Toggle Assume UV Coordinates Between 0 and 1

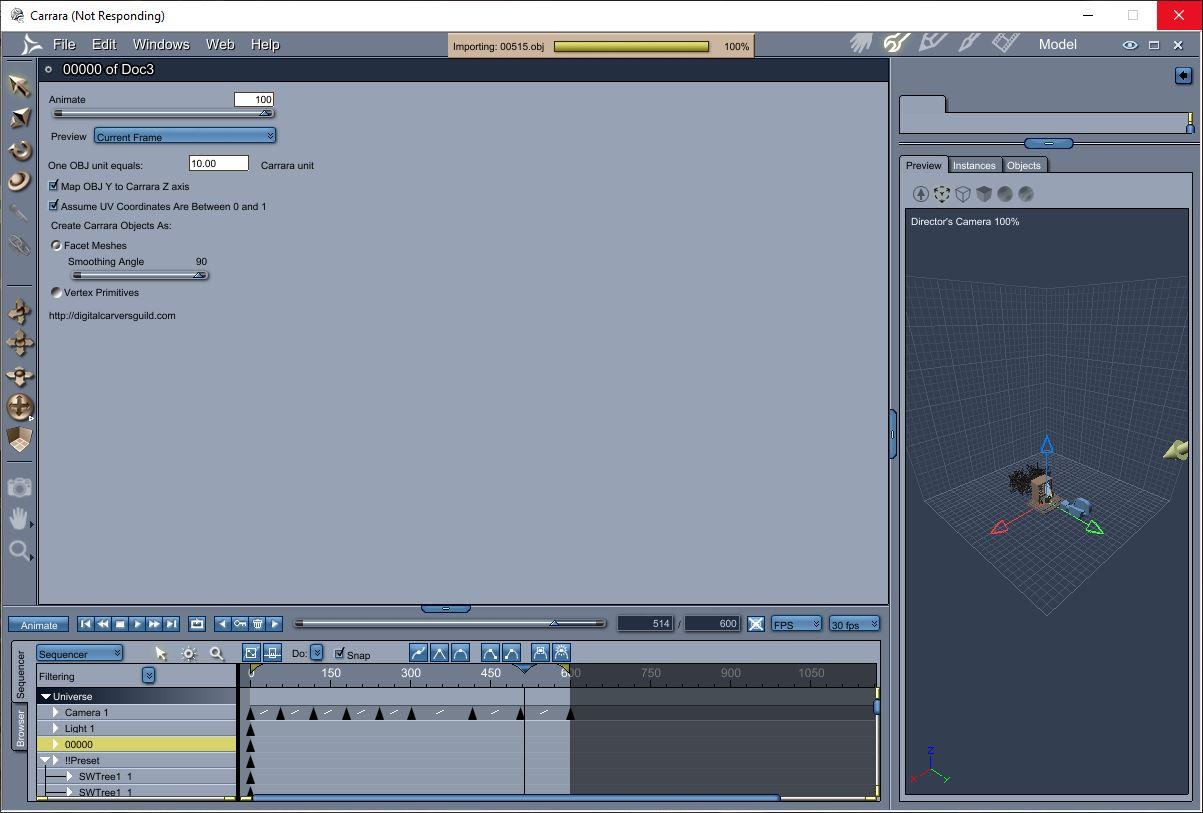click(54, 206)
